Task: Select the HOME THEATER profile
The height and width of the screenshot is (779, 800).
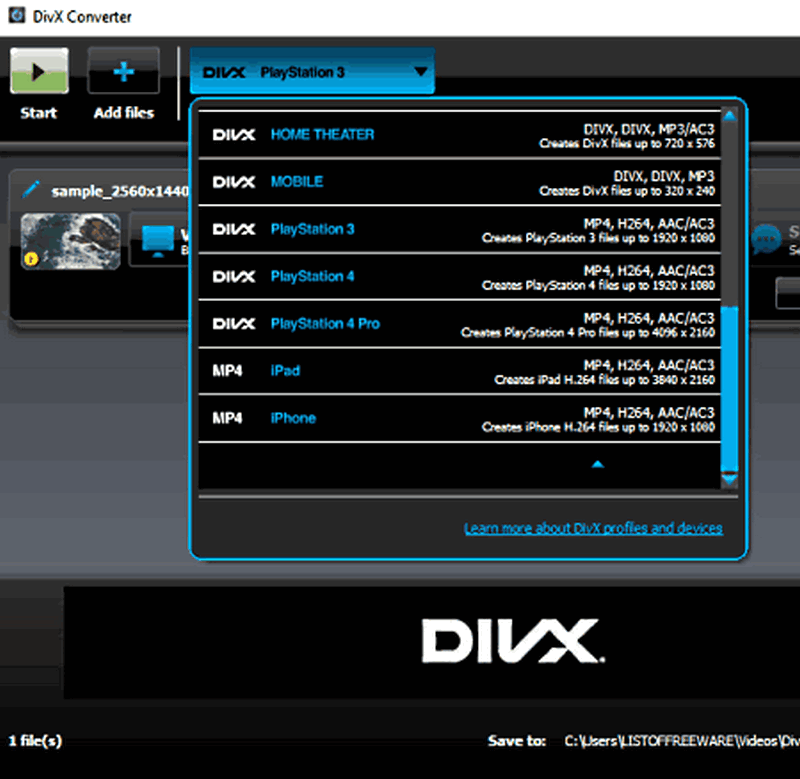Action: pyautogui.click(x=322, y=134)
